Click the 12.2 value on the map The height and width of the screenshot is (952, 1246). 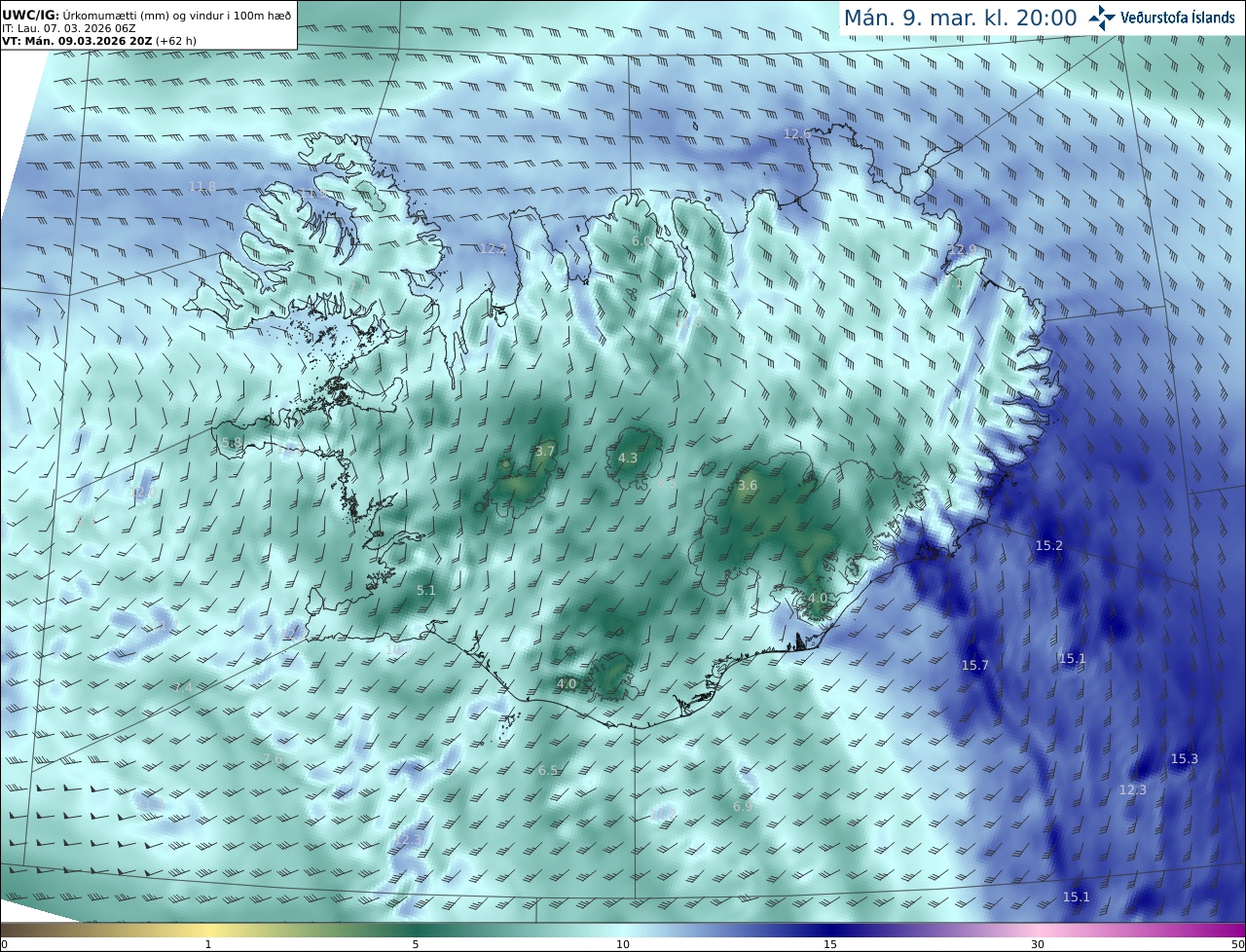494,248
